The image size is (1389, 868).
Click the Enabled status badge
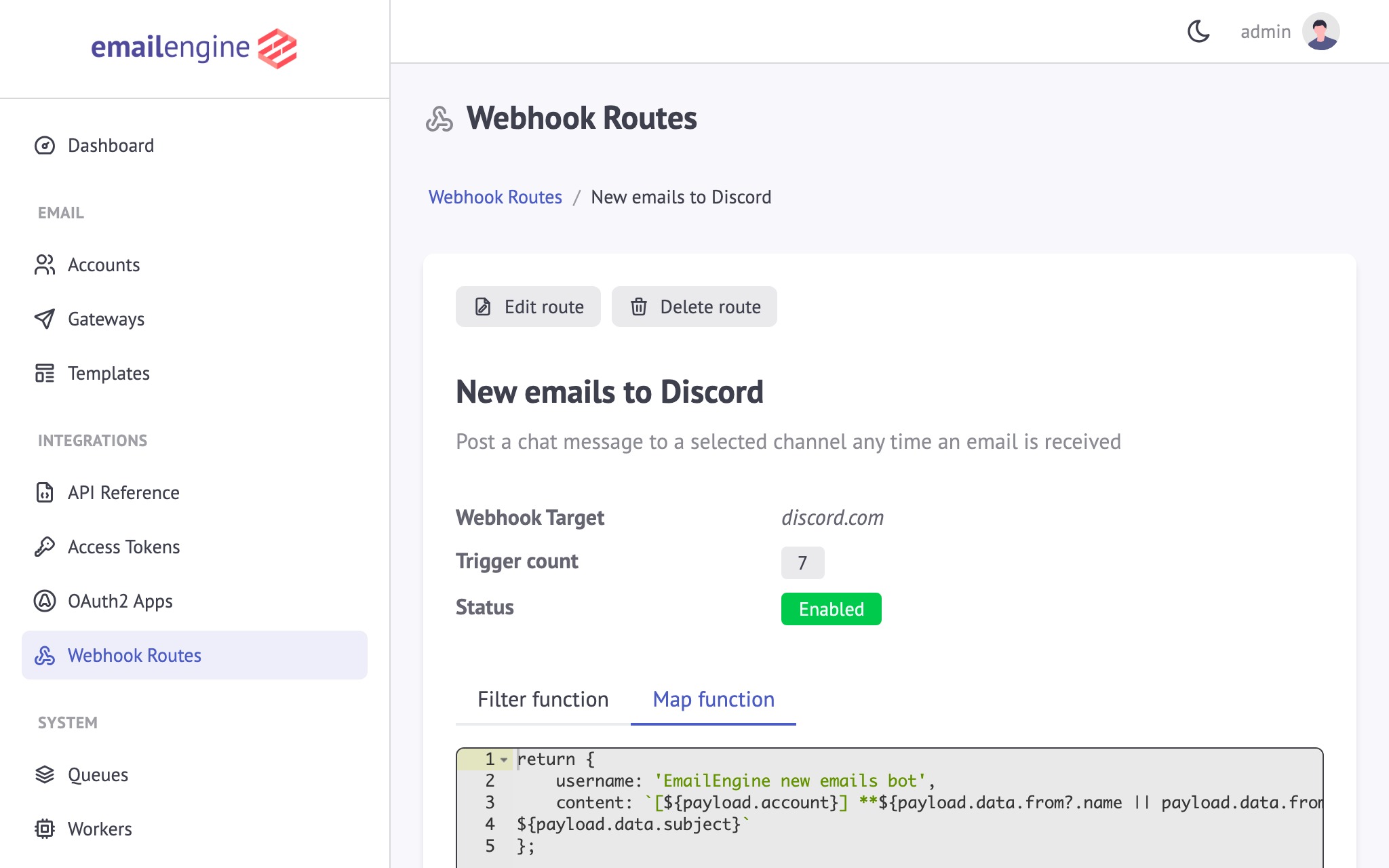coord(832,609)
